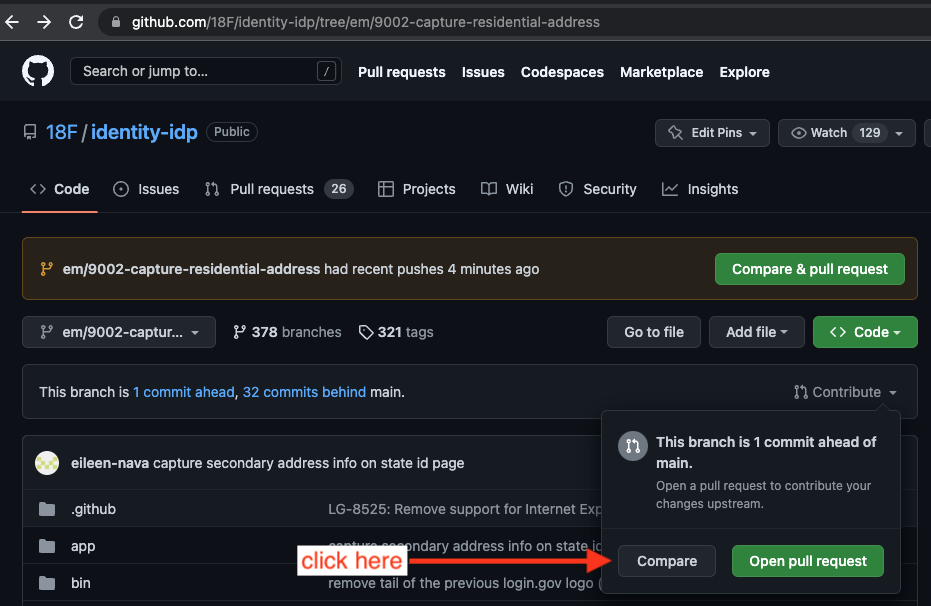Expand the branch selector dropdown
This screenshot has height=606, width=931.
click(119, 332)
